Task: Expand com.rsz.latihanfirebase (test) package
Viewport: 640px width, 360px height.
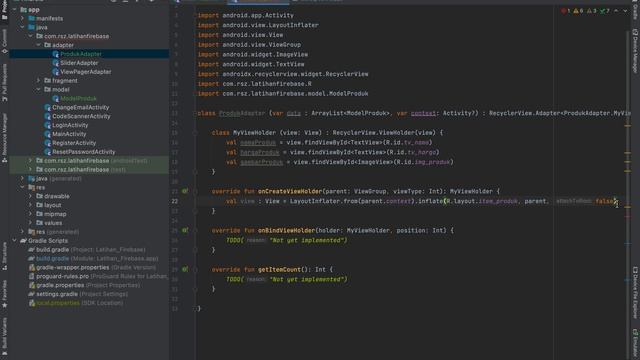Action: click(31, 170)
